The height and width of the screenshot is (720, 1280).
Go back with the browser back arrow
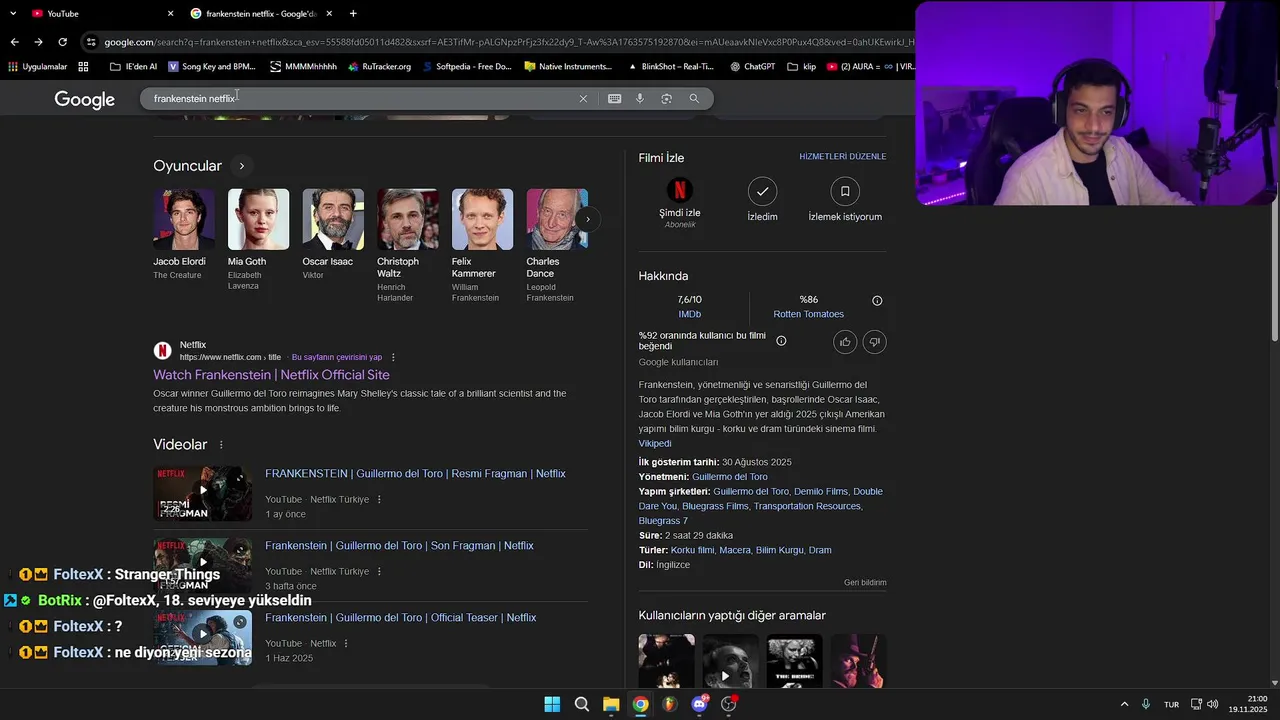pyautogui.click(x=14, y=42)
